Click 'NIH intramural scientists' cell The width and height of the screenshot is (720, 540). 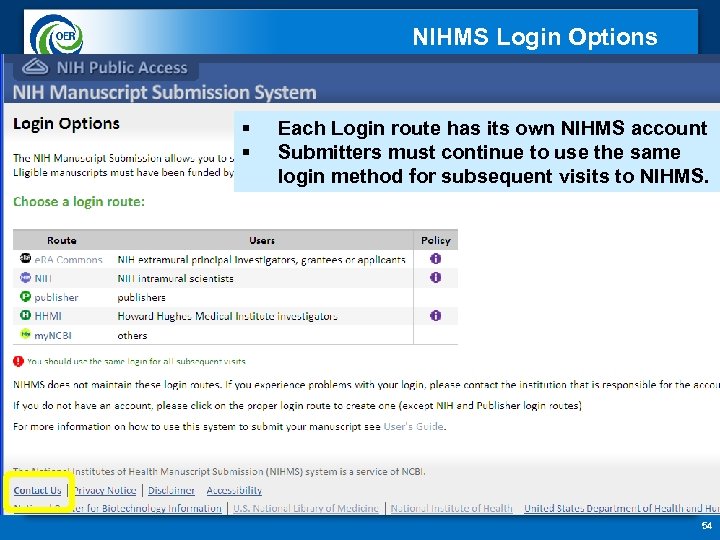(175, 278)
